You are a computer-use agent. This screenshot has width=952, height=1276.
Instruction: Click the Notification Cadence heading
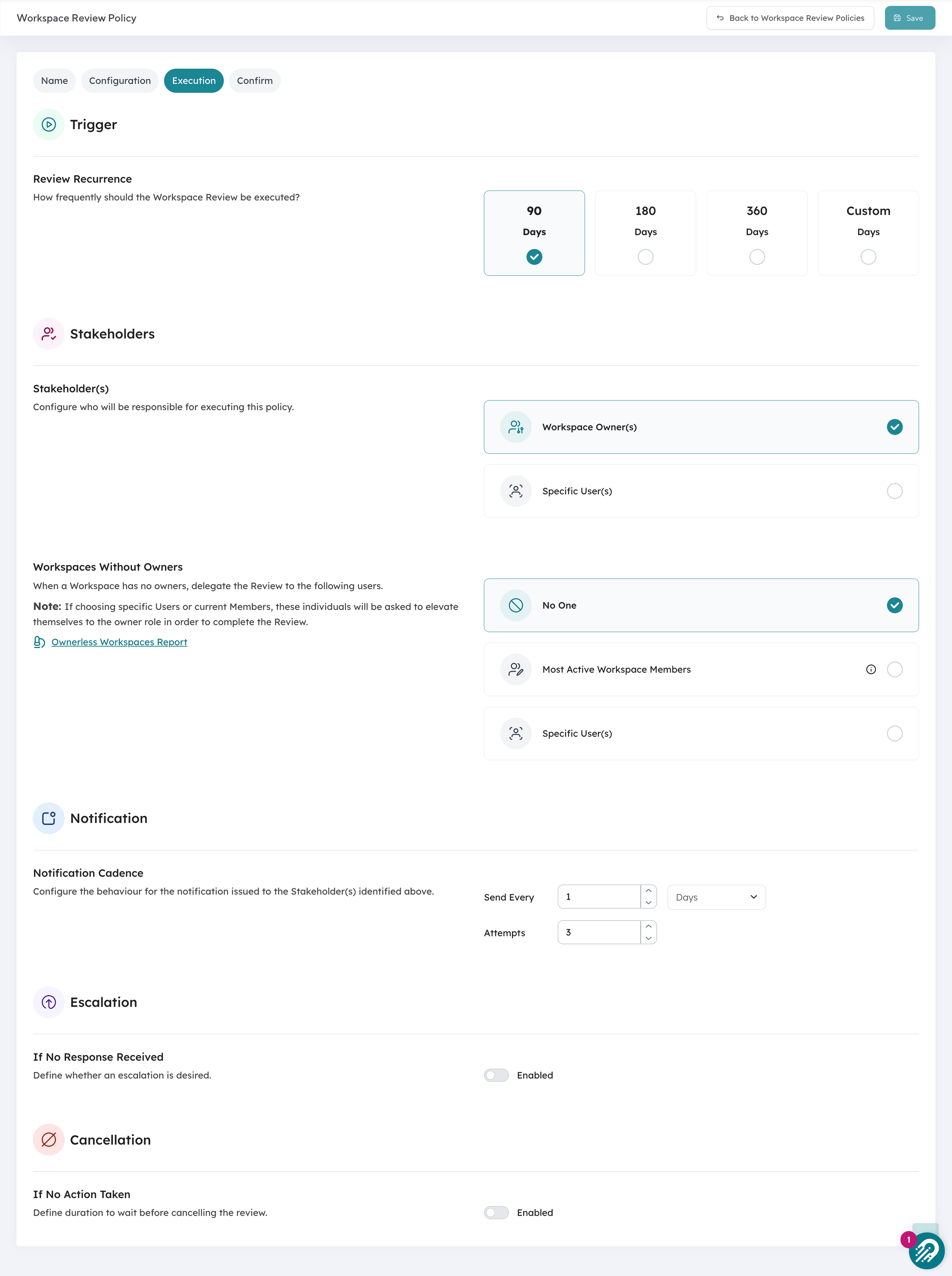point(88,873)
